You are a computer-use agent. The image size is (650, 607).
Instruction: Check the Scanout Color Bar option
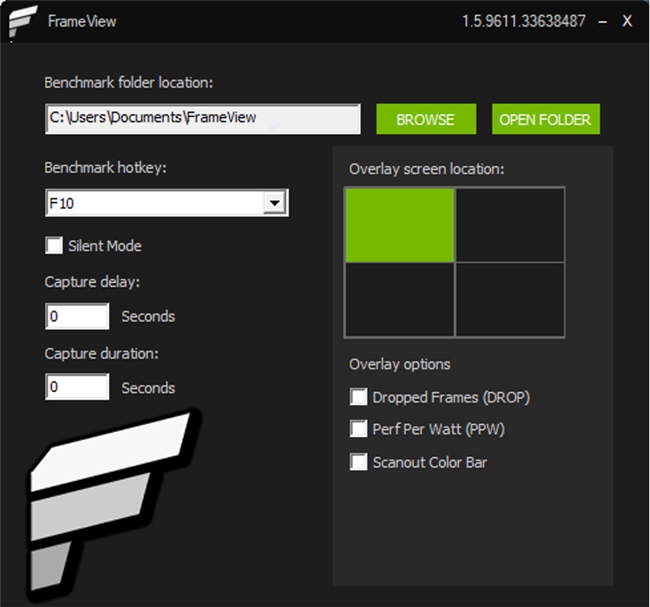[x=358, y=462]
